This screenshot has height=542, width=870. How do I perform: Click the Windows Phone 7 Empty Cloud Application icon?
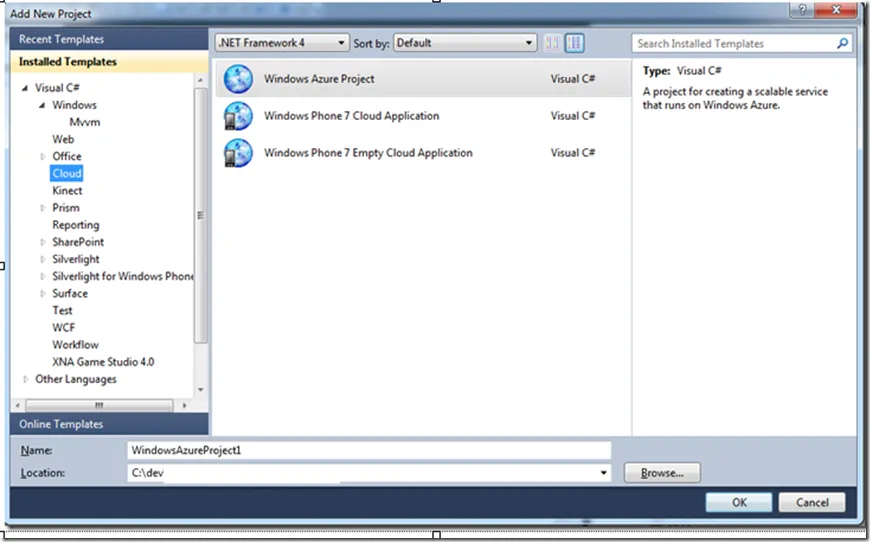[x=238, y=153]
